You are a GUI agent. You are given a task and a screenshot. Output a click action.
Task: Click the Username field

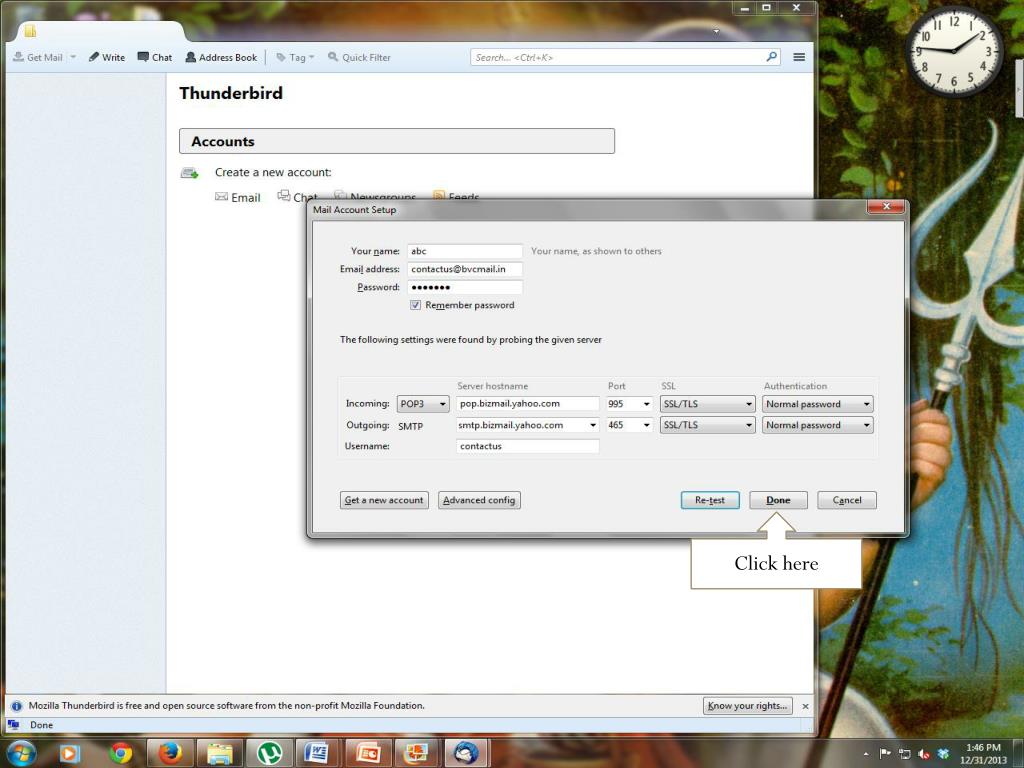[528, 446]
